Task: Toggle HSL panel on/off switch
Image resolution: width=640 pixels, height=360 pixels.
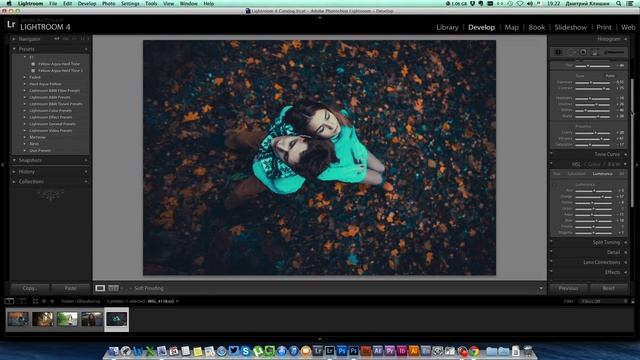Action: click(551, 164)
